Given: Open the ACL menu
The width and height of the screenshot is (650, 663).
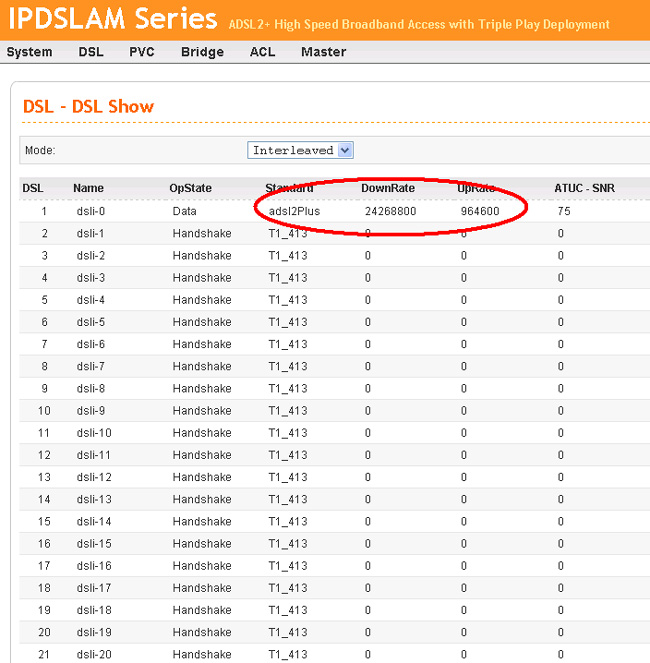Looking at the screenshot, I should click(x=262, y=52).
